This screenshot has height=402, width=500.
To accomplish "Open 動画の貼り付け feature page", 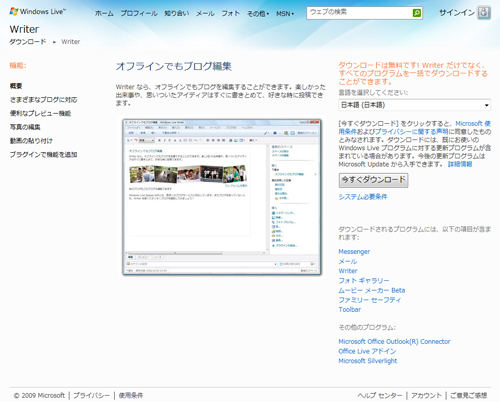I will click(31, 141).
